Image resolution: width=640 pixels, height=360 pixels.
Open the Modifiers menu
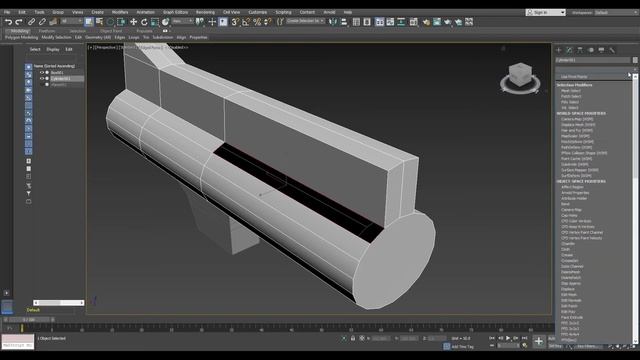point(120,12)
